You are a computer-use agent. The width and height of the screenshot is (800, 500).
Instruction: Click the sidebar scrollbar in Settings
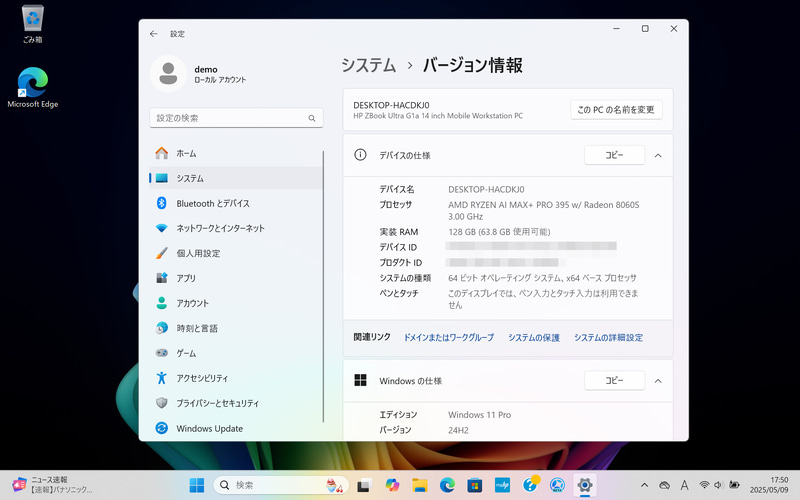coord(323,286)
